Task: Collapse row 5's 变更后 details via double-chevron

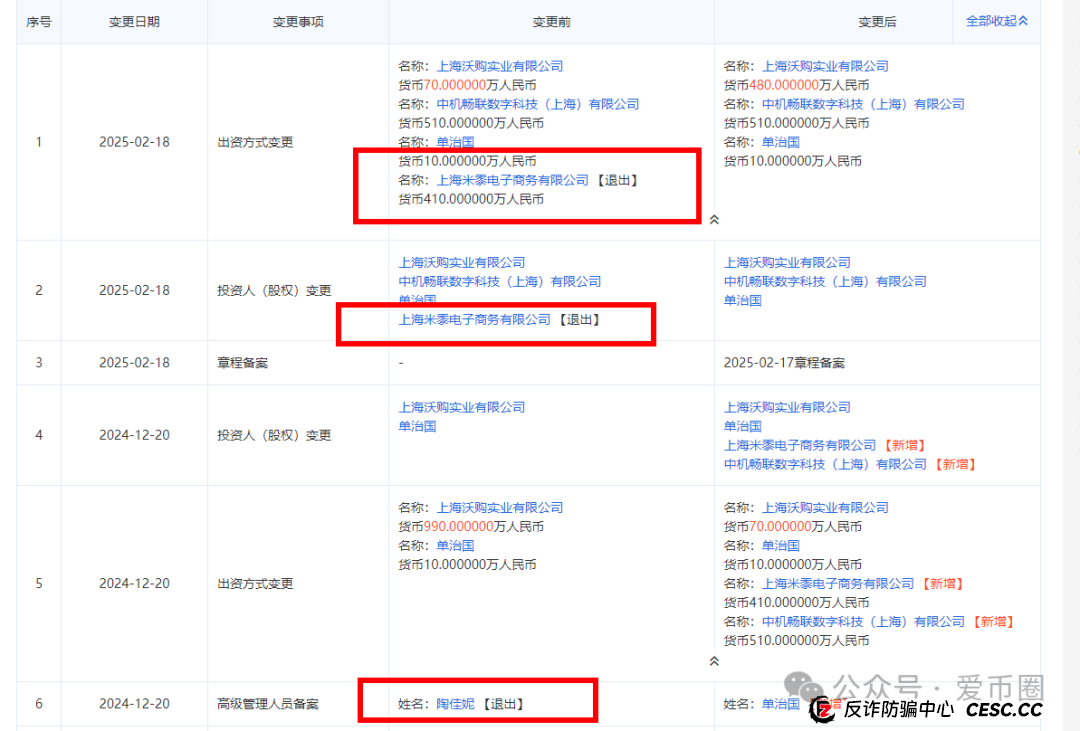Action: [x=715, y=661]
